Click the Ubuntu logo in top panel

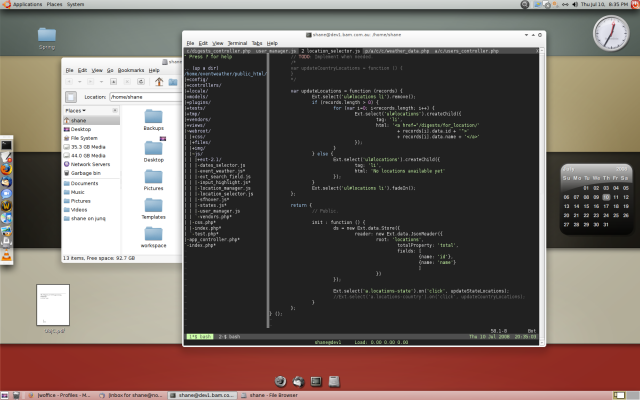point(6,4)
